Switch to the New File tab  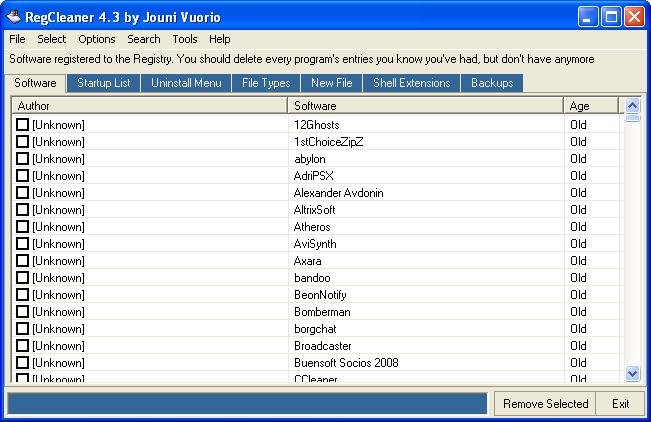pyautogui.click(x=332, y=83)
